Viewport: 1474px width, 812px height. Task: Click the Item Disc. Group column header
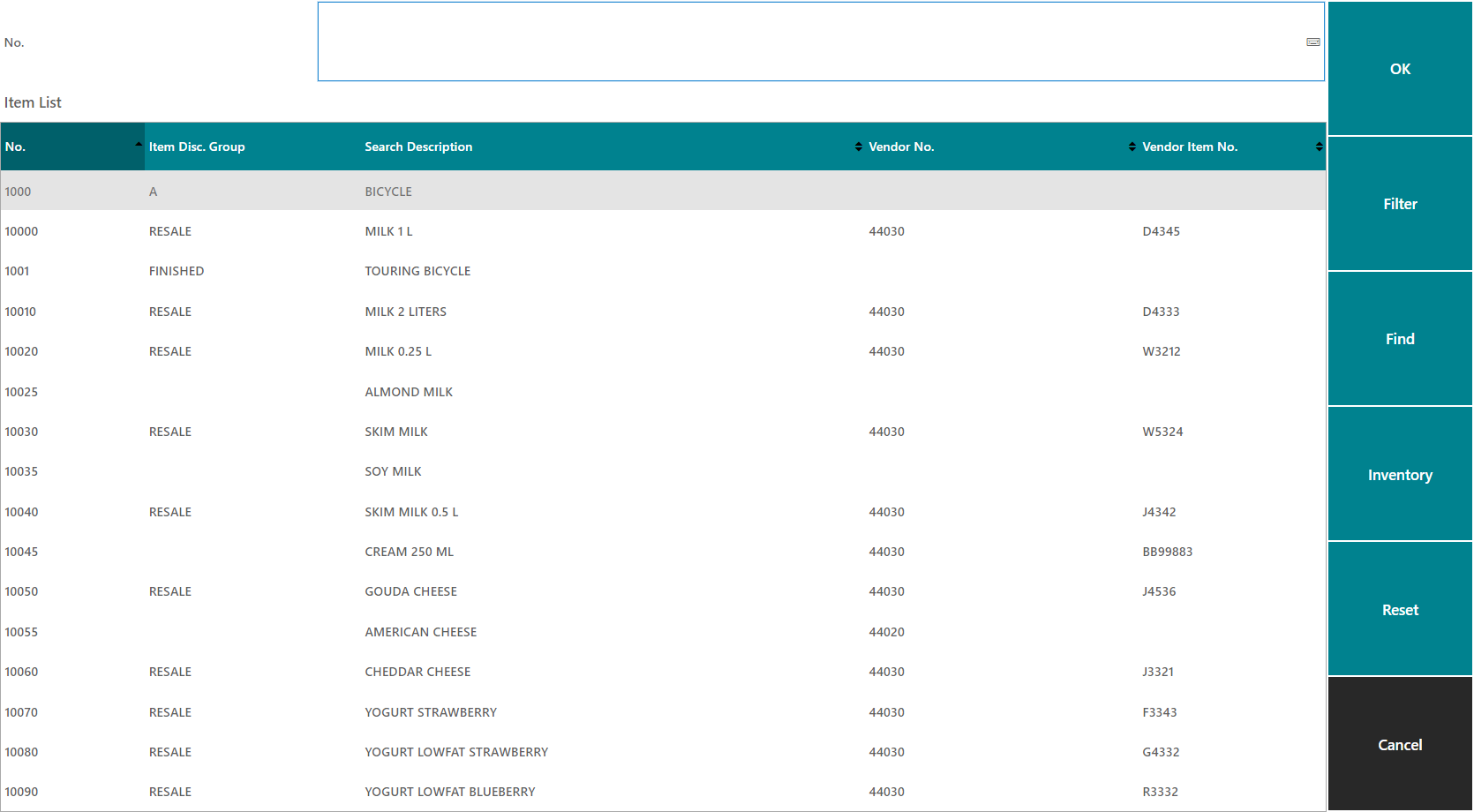click(x=197, y=147)
